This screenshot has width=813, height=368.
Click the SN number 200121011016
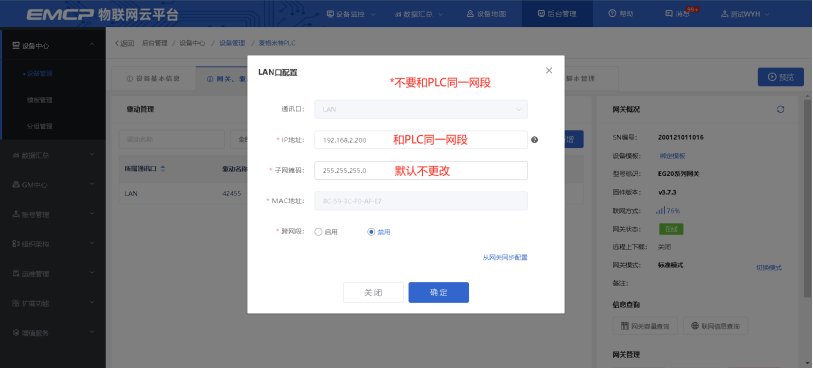[681, 137]
